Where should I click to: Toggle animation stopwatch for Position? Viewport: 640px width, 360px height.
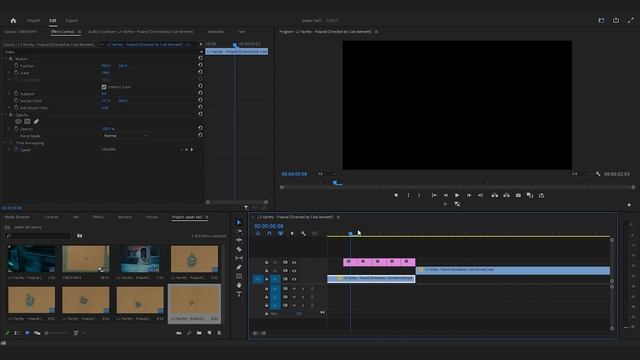(16, 65)
